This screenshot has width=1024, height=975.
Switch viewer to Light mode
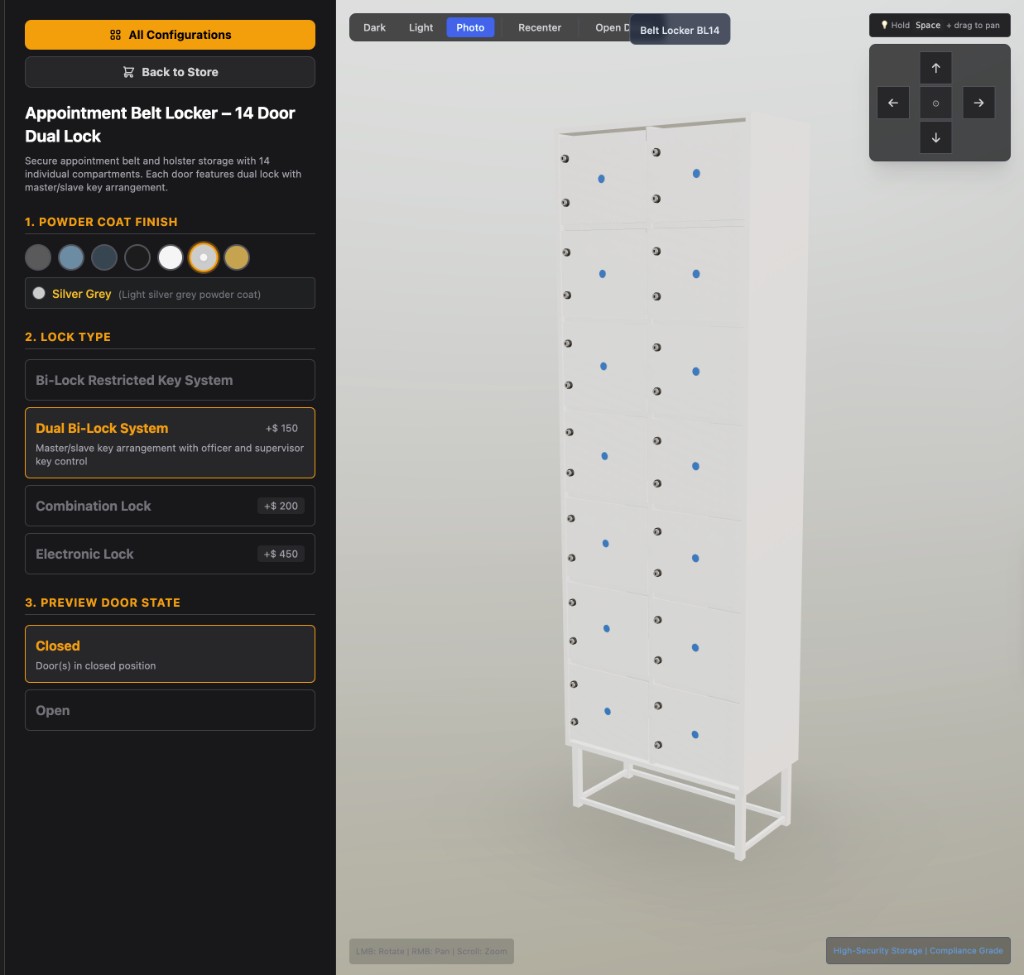[421, 28]
